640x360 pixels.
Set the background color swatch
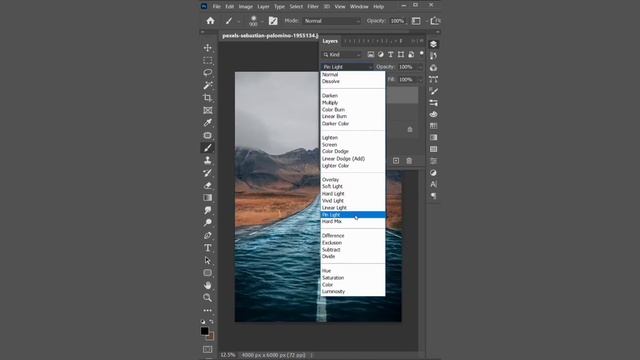[x=211, y=337]
